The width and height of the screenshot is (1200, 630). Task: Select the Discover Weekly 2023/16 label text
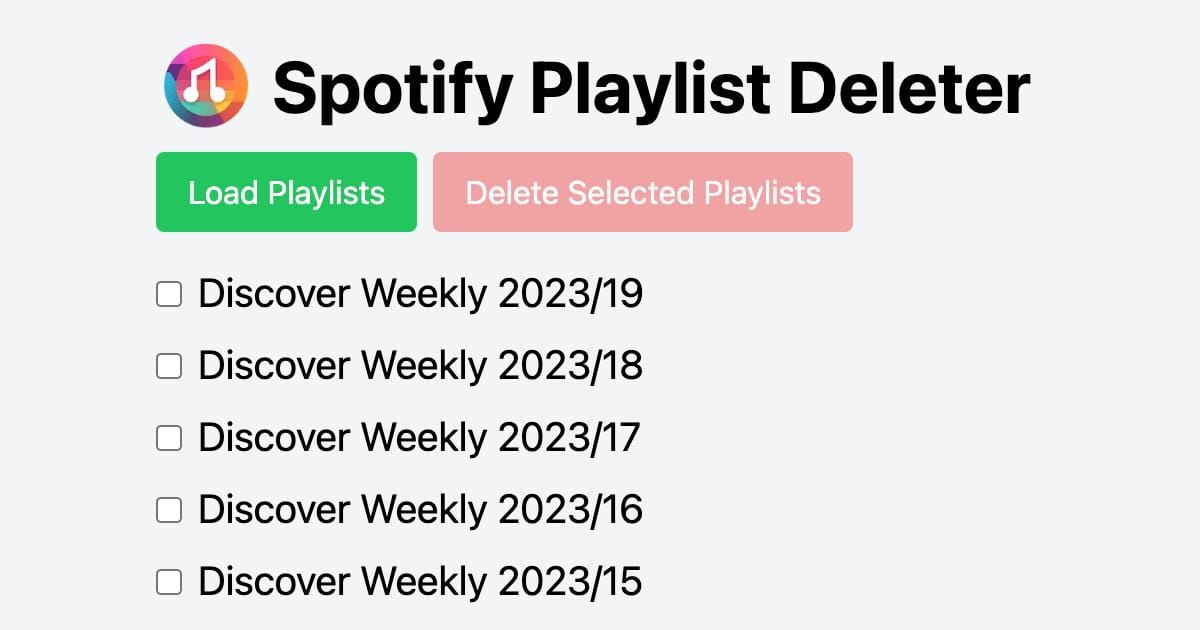coord(420,509)
